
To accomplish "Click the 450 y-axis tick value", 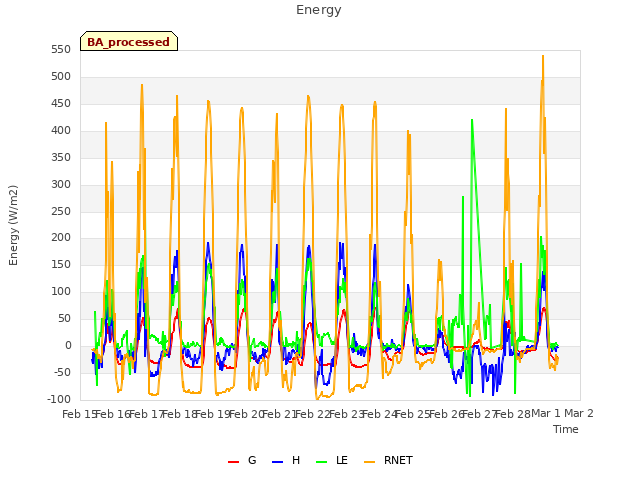I will (x=61, y=104).
